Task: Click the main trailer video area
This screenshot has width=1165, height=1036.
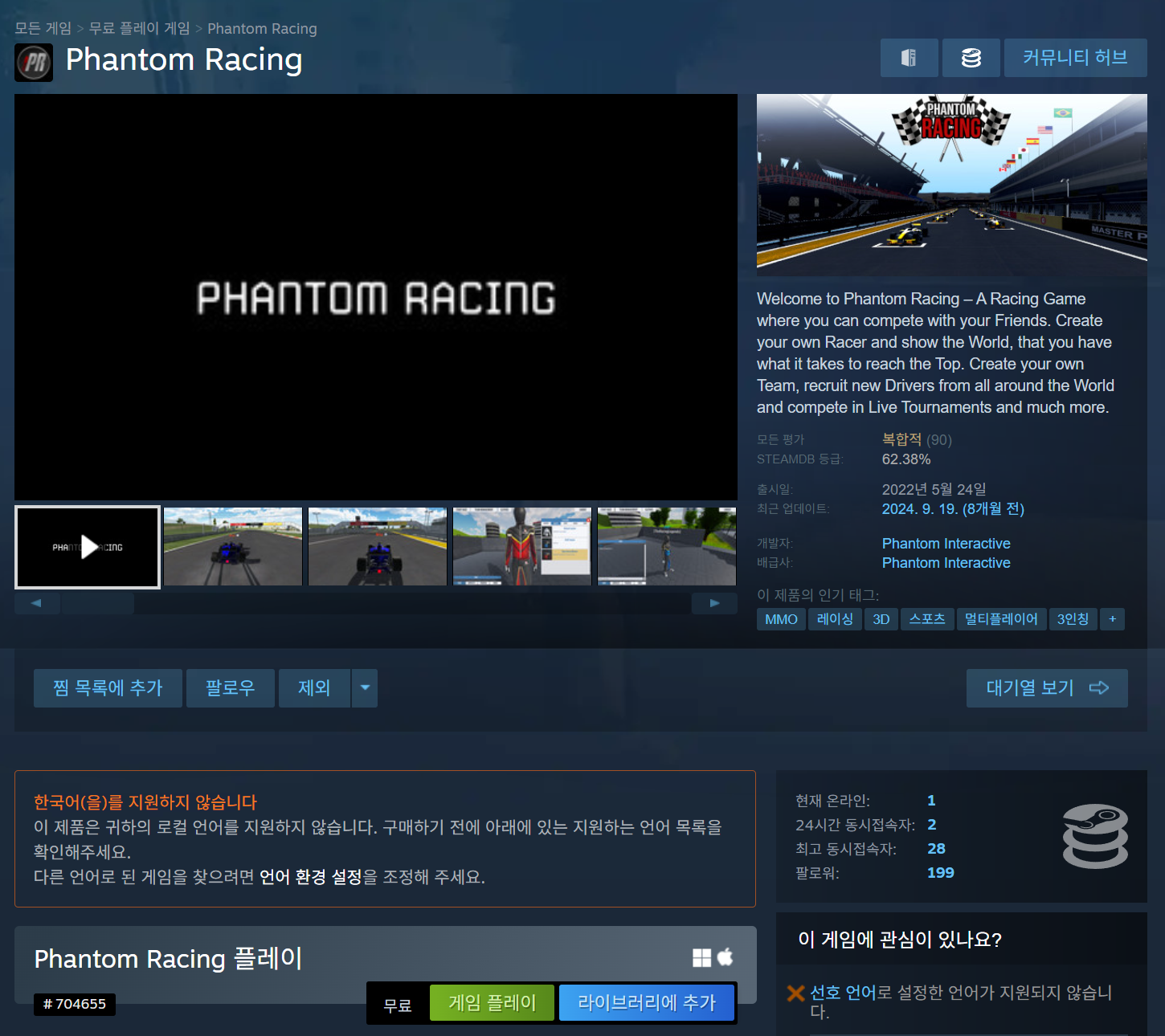Action: click(x=376, y=297)
